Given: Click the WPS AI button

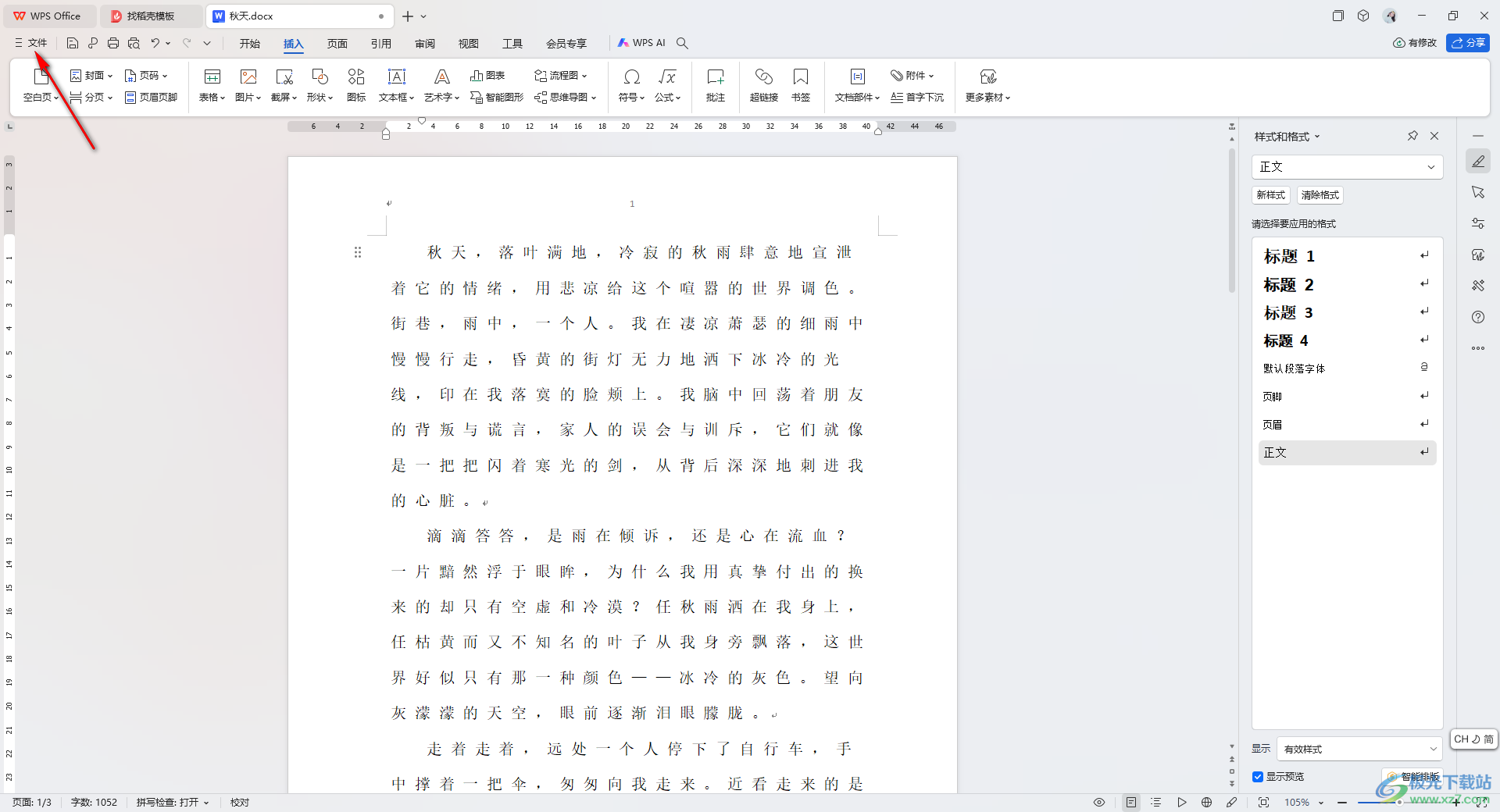Looking at the screenshot, I should (x=641, y=44).
